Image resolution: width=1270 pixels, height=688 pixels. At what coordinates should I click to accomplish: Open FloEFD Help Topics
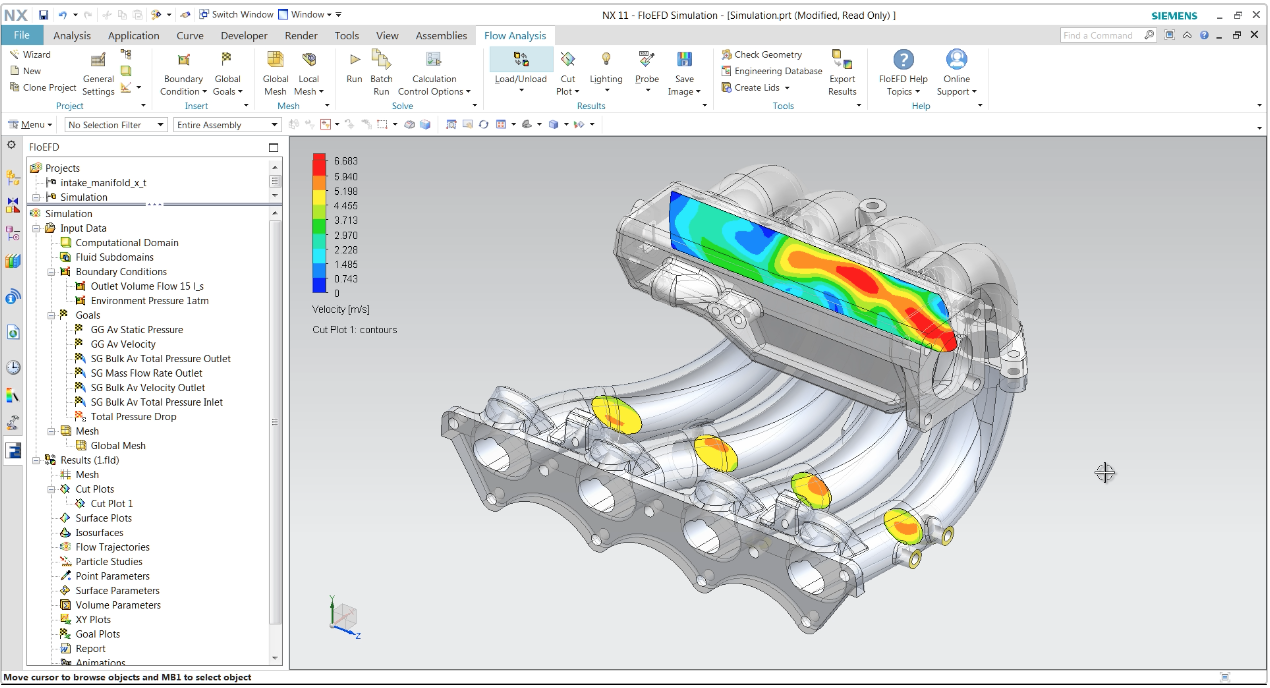click(903, 73)
